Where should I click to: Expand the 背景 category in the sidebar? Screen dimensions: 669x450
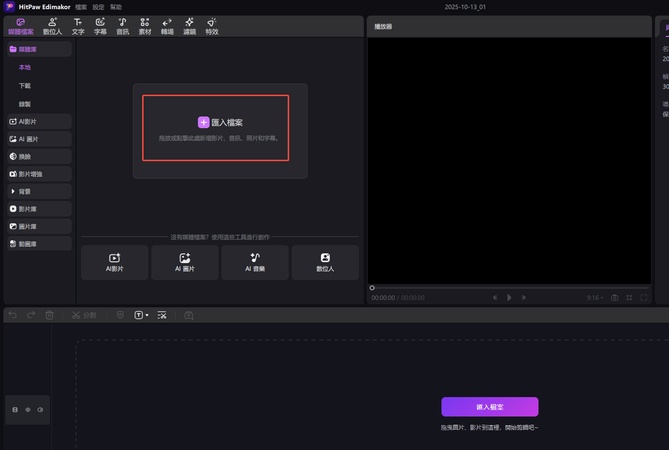[37, 191]
